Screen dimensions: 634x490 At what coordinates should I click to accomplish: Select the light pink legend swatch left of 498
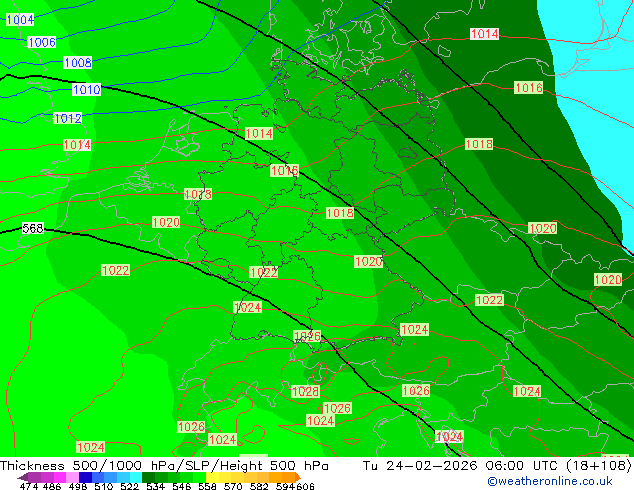[72, 477]
